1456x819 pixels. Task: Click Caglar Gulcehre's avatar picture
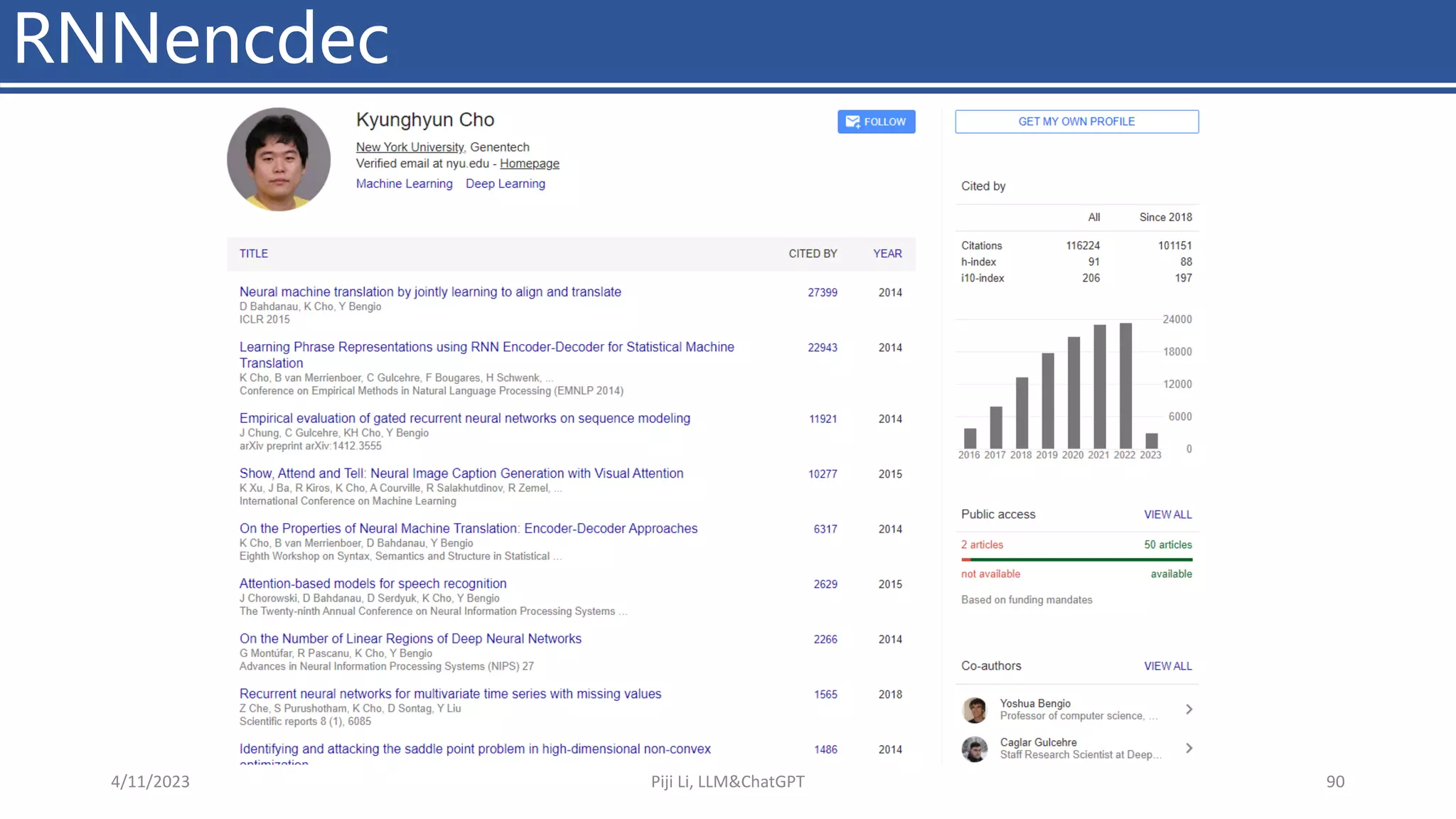tap(975, 749)
